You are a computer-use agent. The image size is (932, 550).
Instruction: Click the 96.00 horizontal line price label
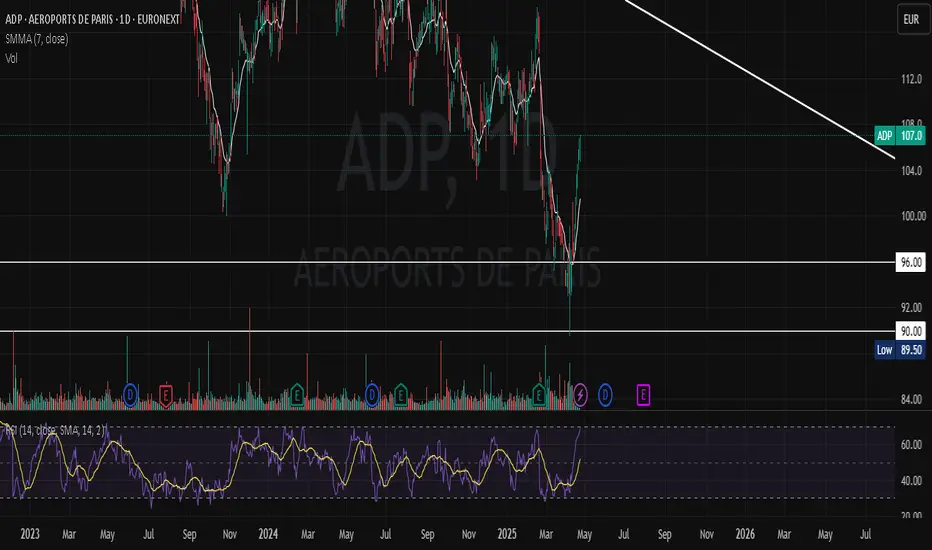[911, 262]
